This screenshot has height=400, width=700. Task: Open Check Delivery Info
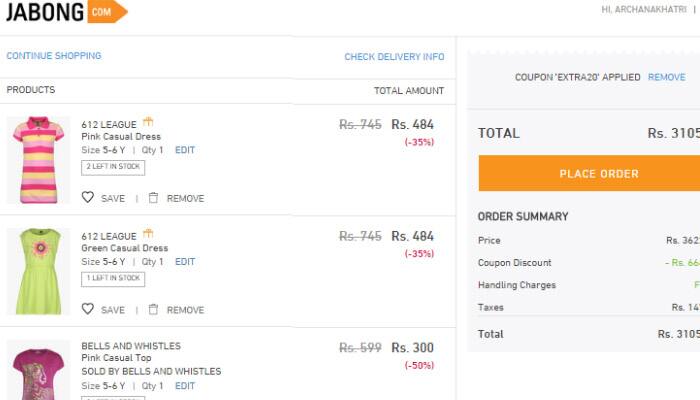coord(394,57)
